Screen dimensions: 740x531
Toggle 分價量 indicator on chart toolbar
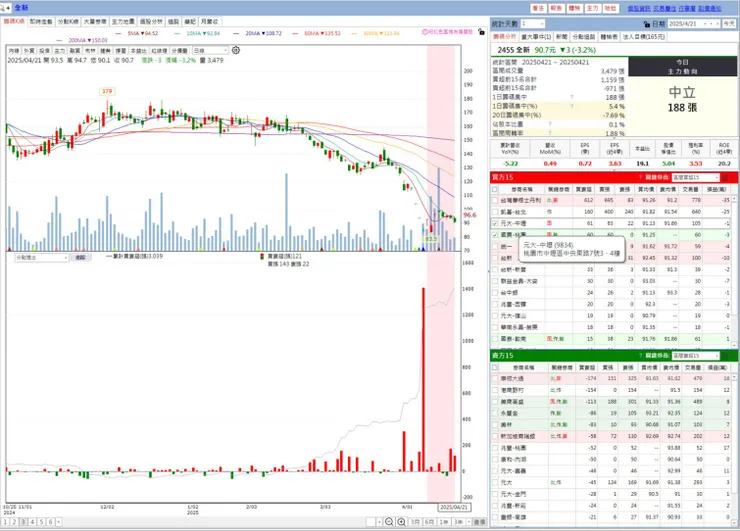point(179,51)
